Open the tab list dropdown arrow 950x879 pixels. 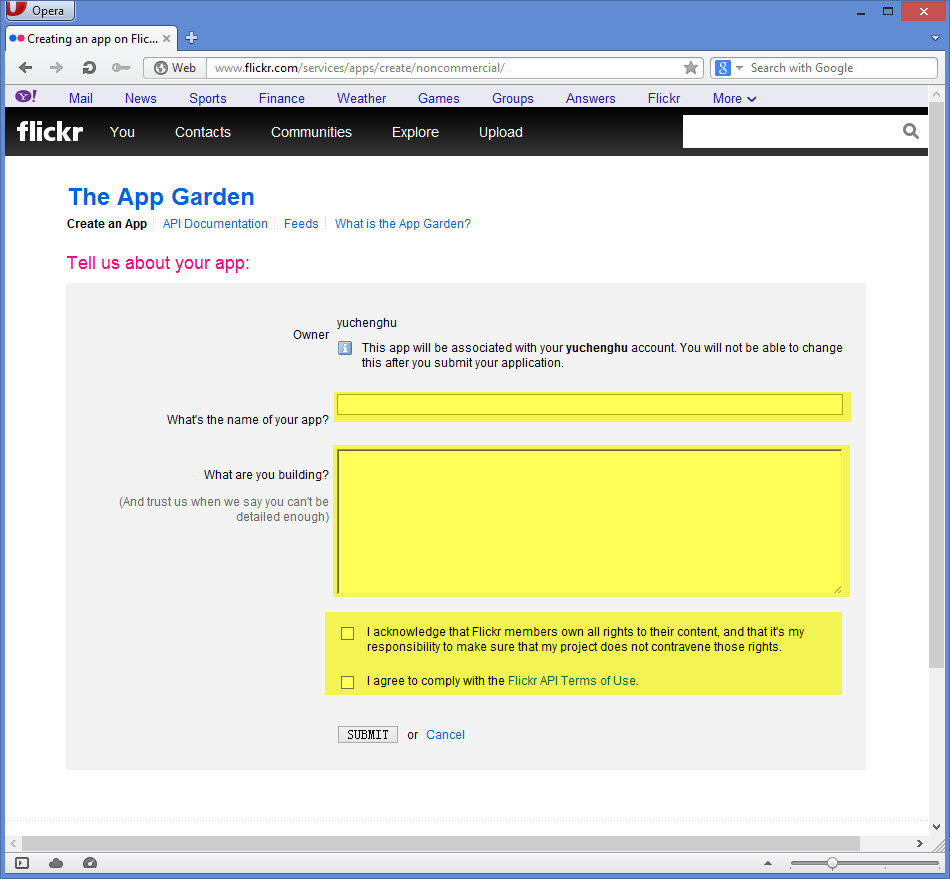935,38
